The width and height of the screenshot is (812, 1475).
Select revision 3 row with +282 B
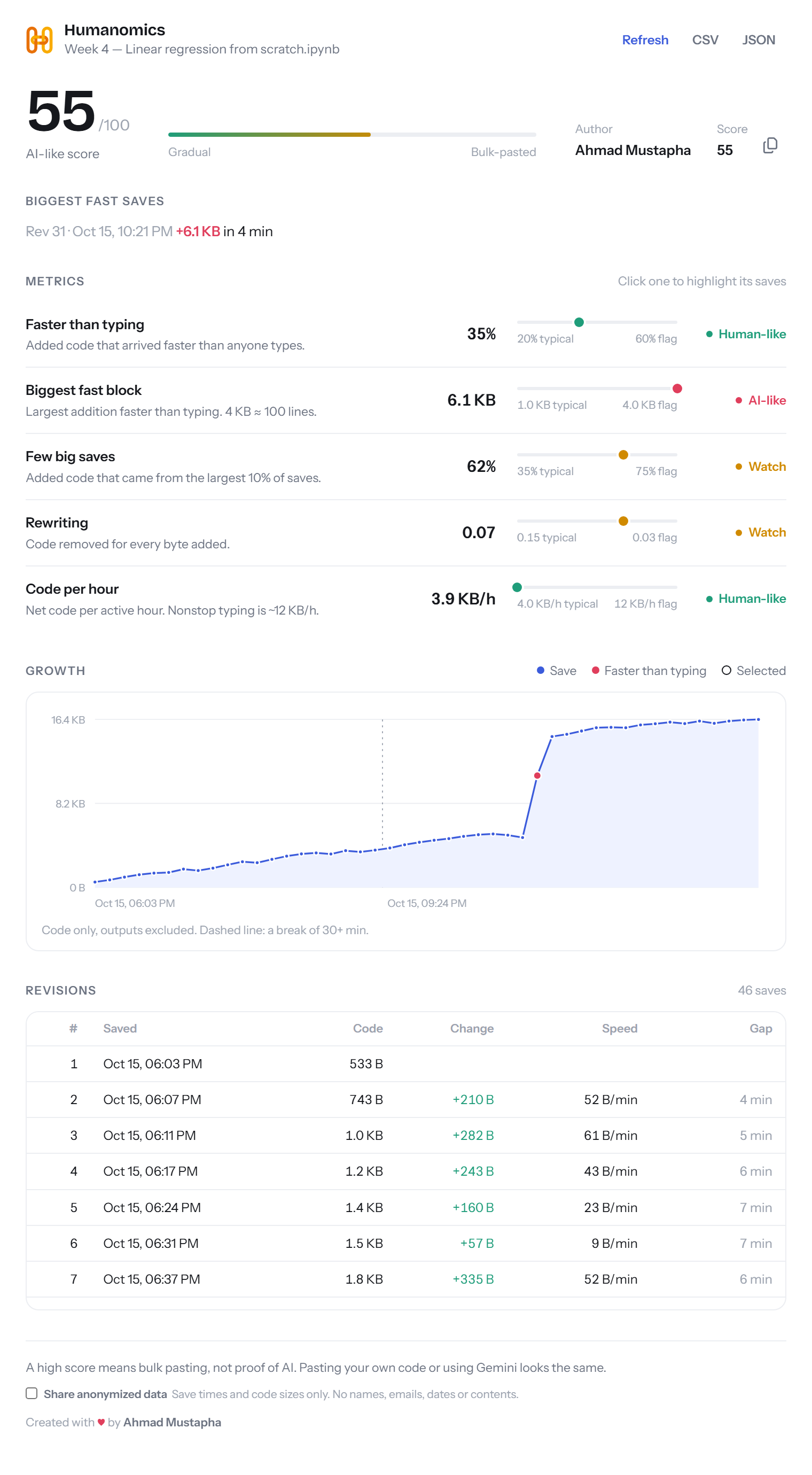(405, 1136)
